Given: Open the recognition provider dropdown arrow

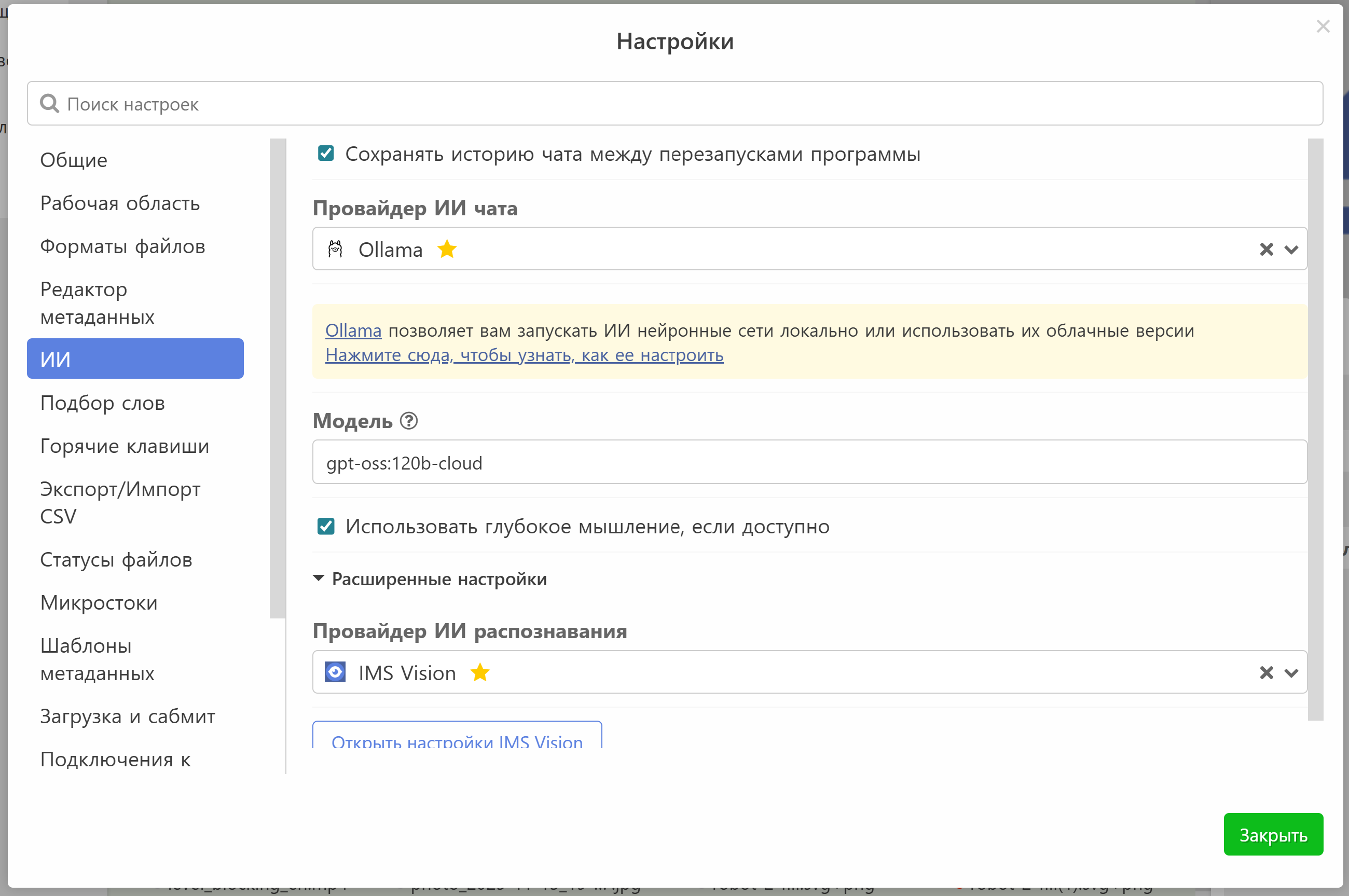Looking at the screenshot, I should pyautogui.click(x=1291, y=672).
